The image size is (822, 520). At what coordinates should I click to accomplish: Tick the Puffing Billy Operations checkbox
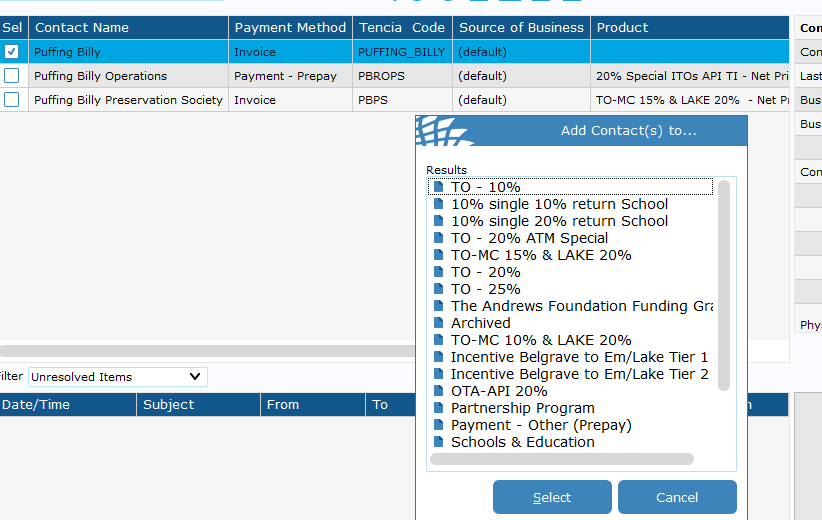pyautogui.click(x=12, y=76)
